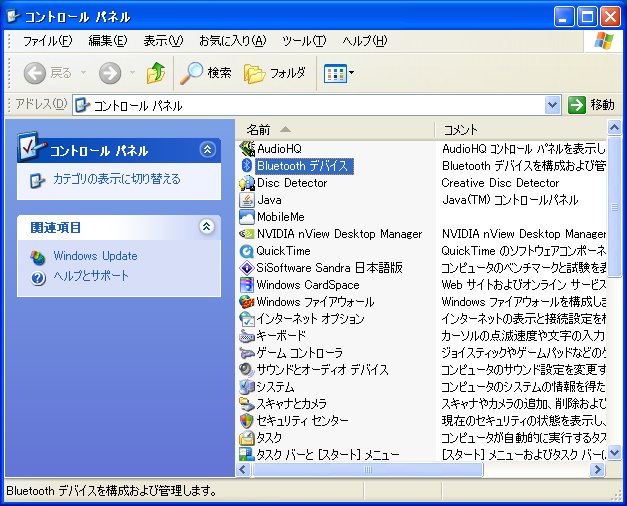Open the MobileMe icon
The width and height of the screenshot is (627, 506).
(x=247, y=217)
